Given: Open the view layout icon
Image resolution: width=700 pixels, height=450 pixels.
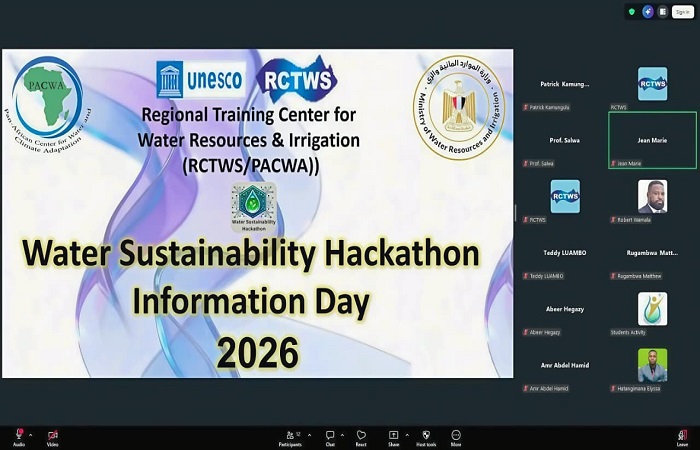Looking at the screenshot, I should [x=663, y=12].
